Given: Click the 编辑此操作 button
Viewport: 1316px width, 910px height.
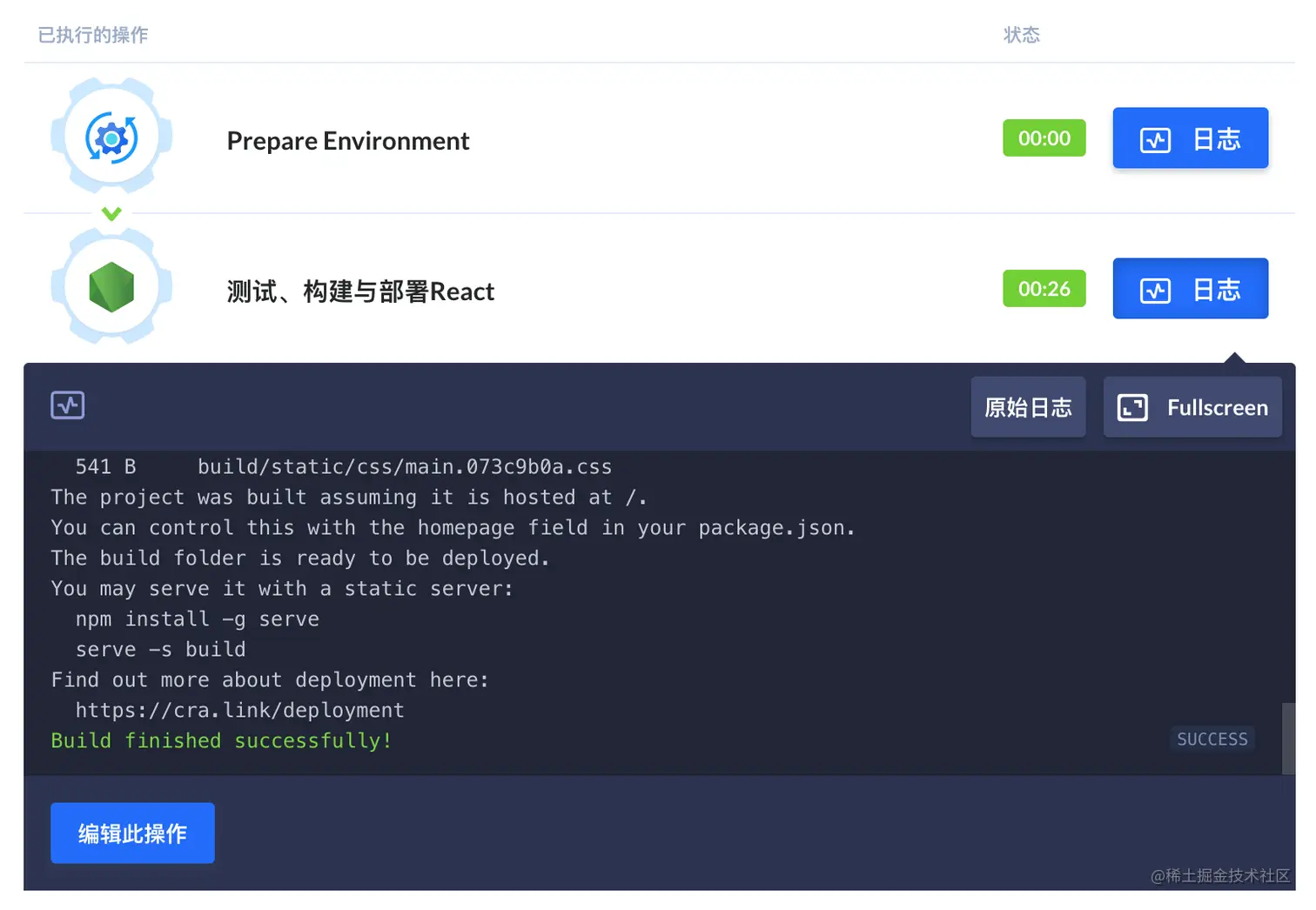Looking at the screenshot, I should (x=132, y=833).
